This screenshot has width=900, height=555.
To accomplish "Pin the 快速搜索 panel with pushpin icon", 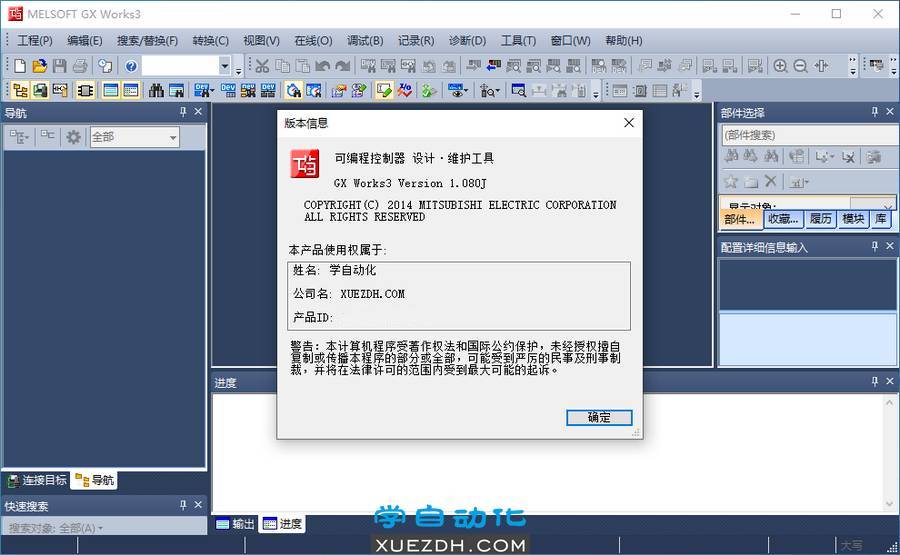I will [x=183, y=505].
